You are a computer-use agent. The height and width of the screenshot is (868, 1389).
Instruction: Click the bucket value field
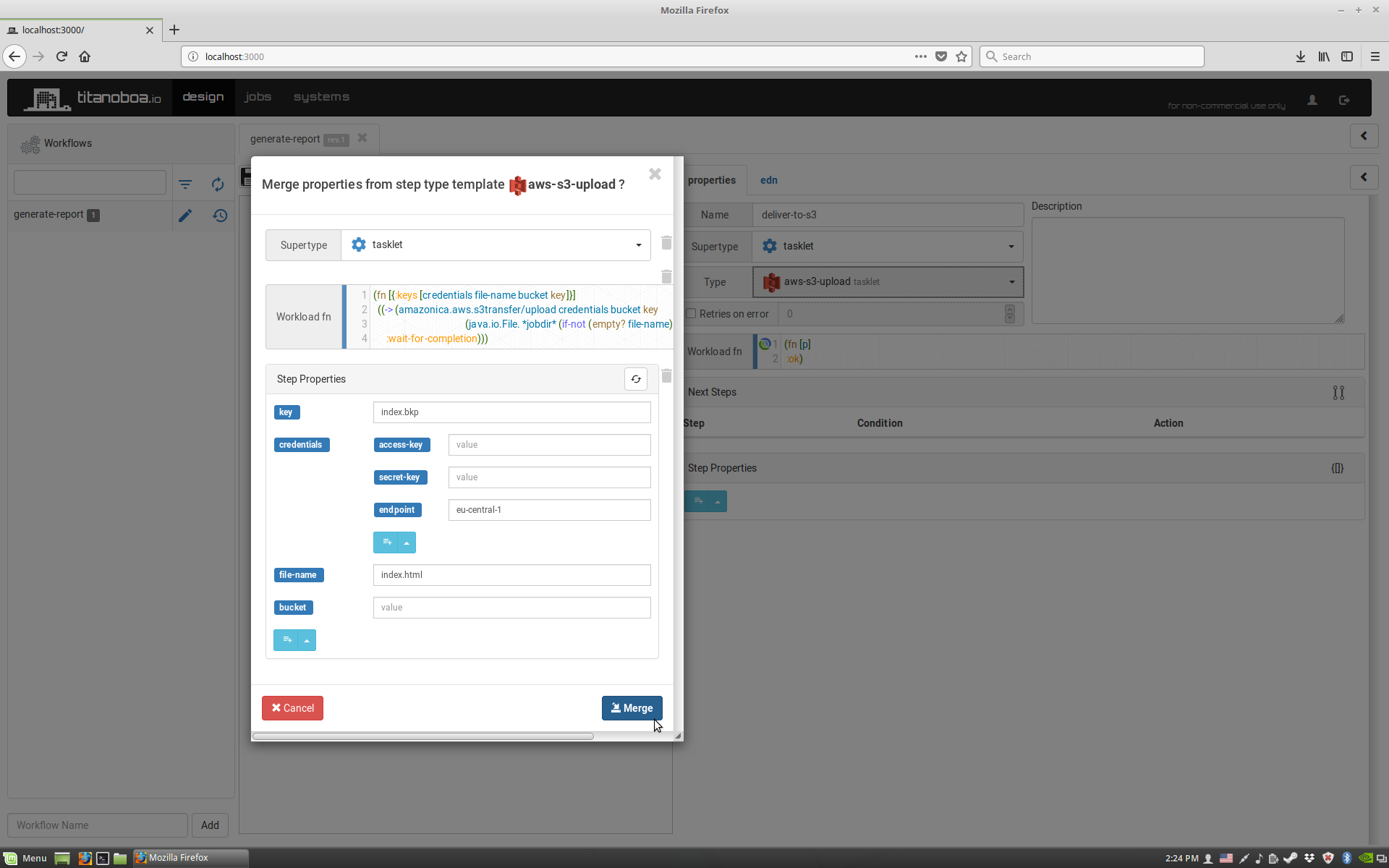[511, 608]
